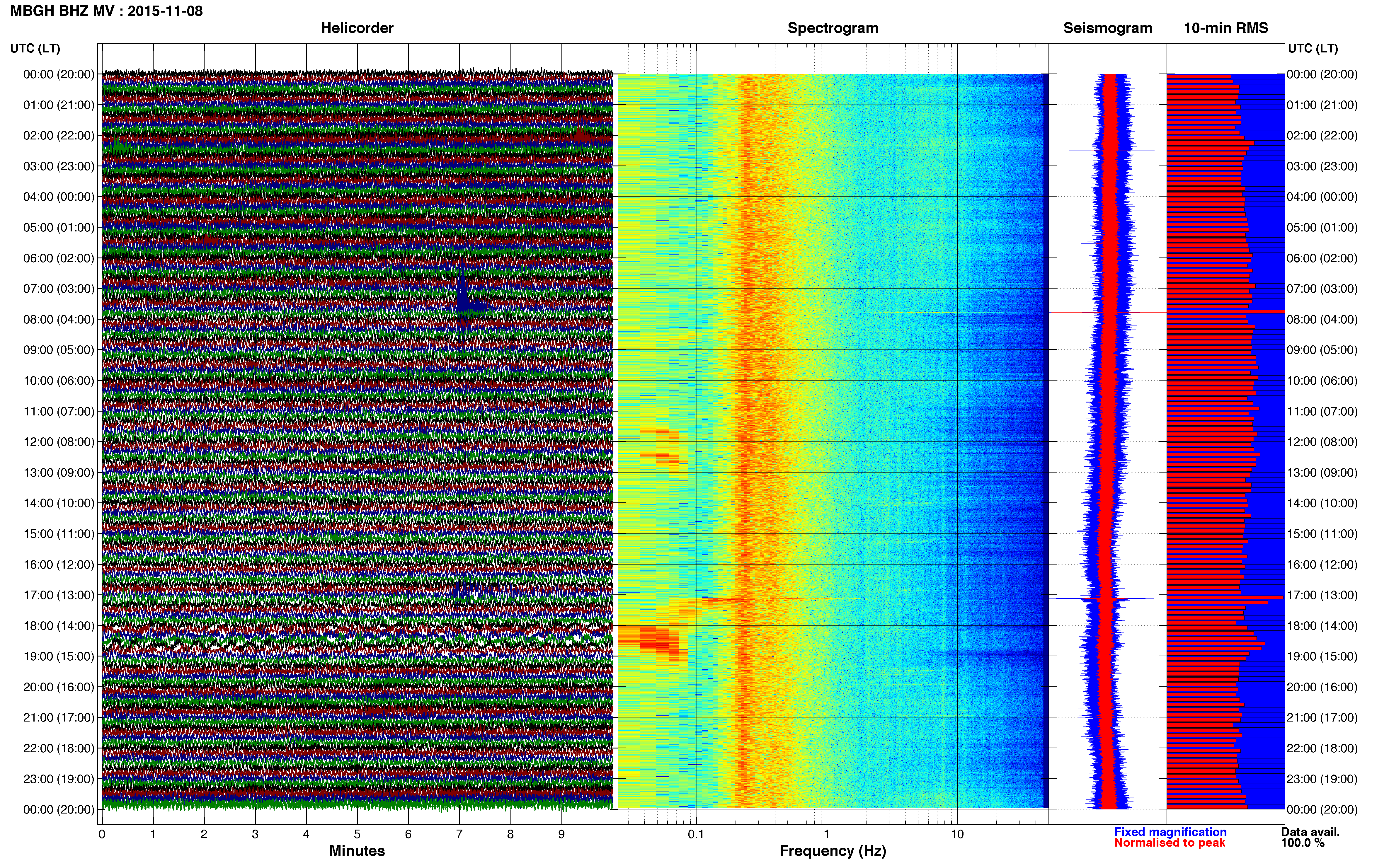Screen dimensions: 1389x868
Task: Click right time label '21:00 (17:00)'
Action: (x=1322, y=718)
